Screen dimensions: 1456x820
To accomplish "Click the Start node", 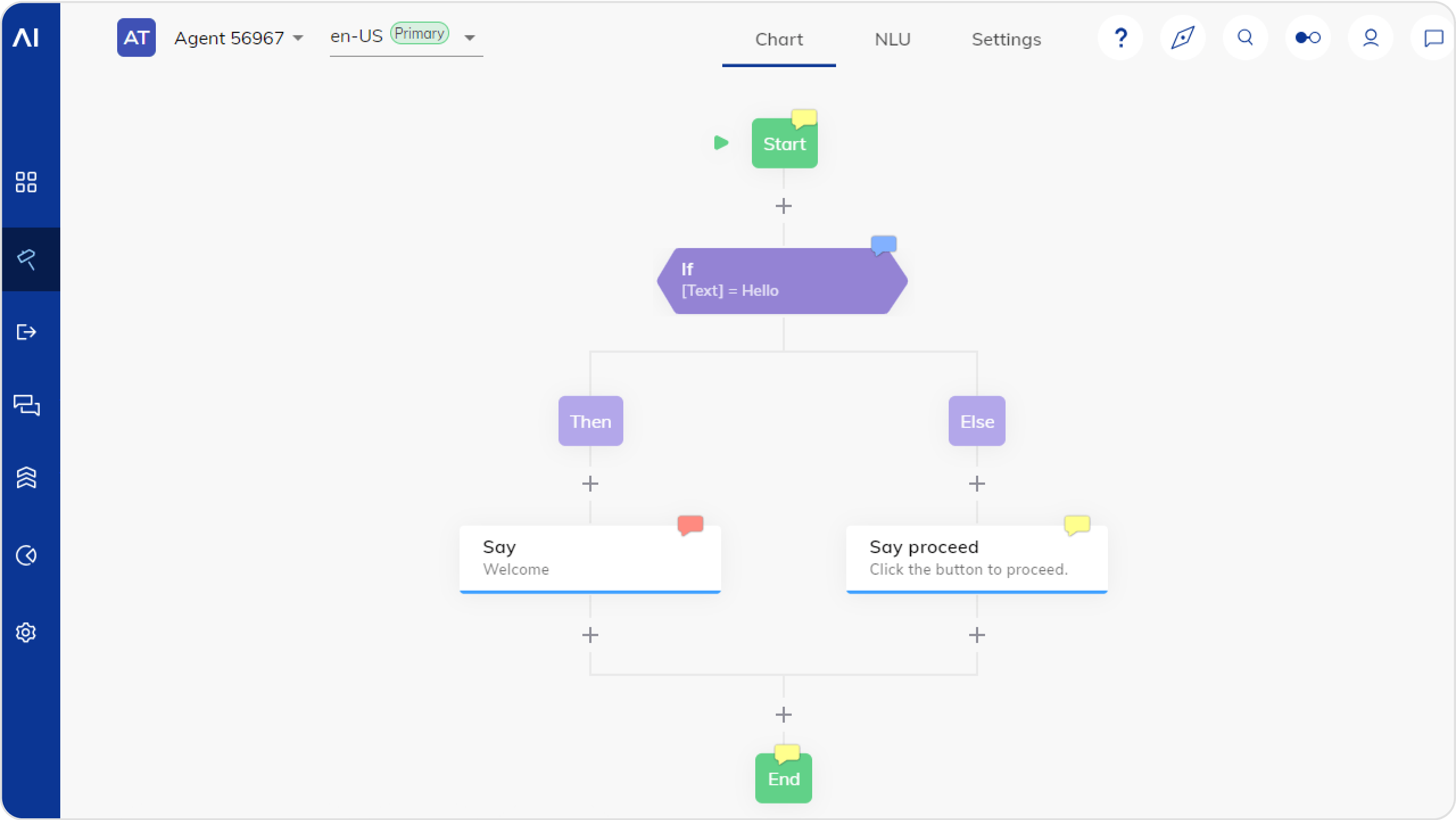I will click(783, 143).
